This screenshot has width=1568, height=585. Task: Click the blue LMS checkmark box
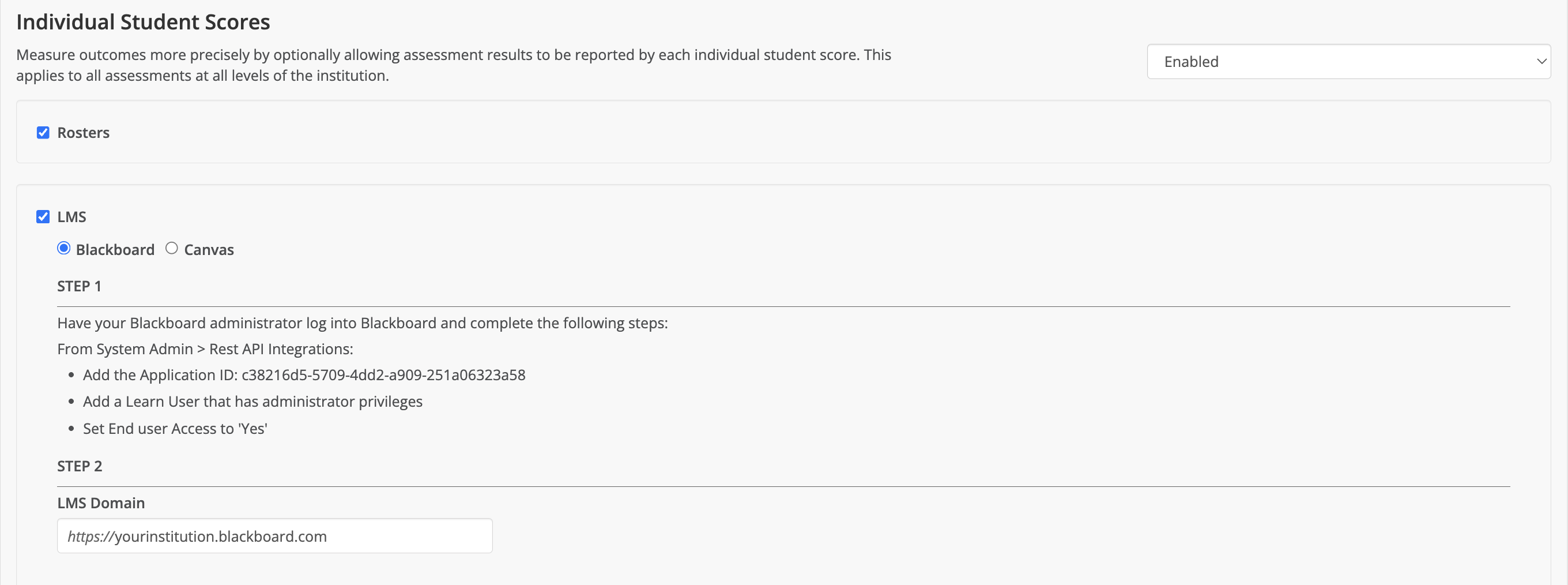[43, 216]
